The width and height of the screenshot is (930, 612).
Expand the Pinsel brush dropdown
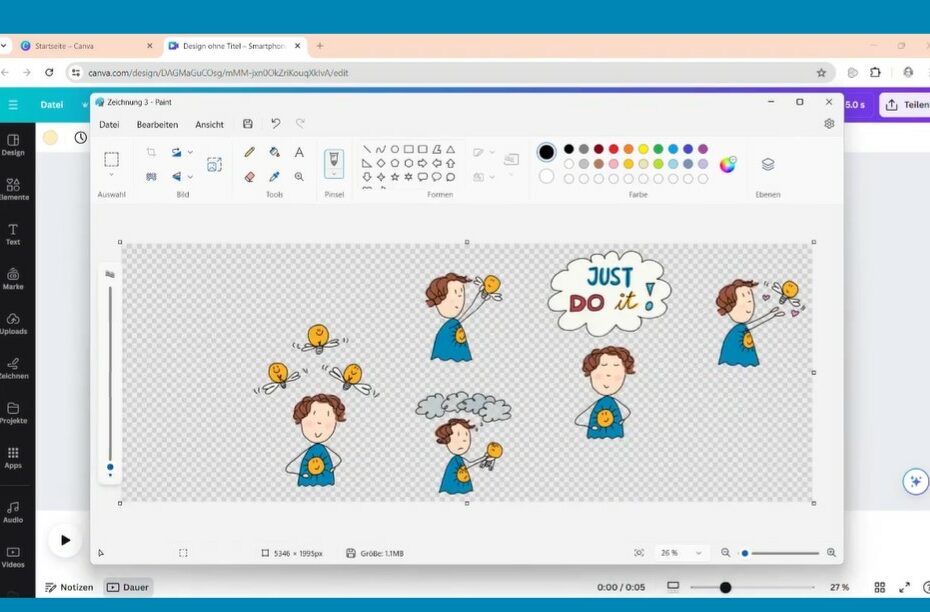334,176
